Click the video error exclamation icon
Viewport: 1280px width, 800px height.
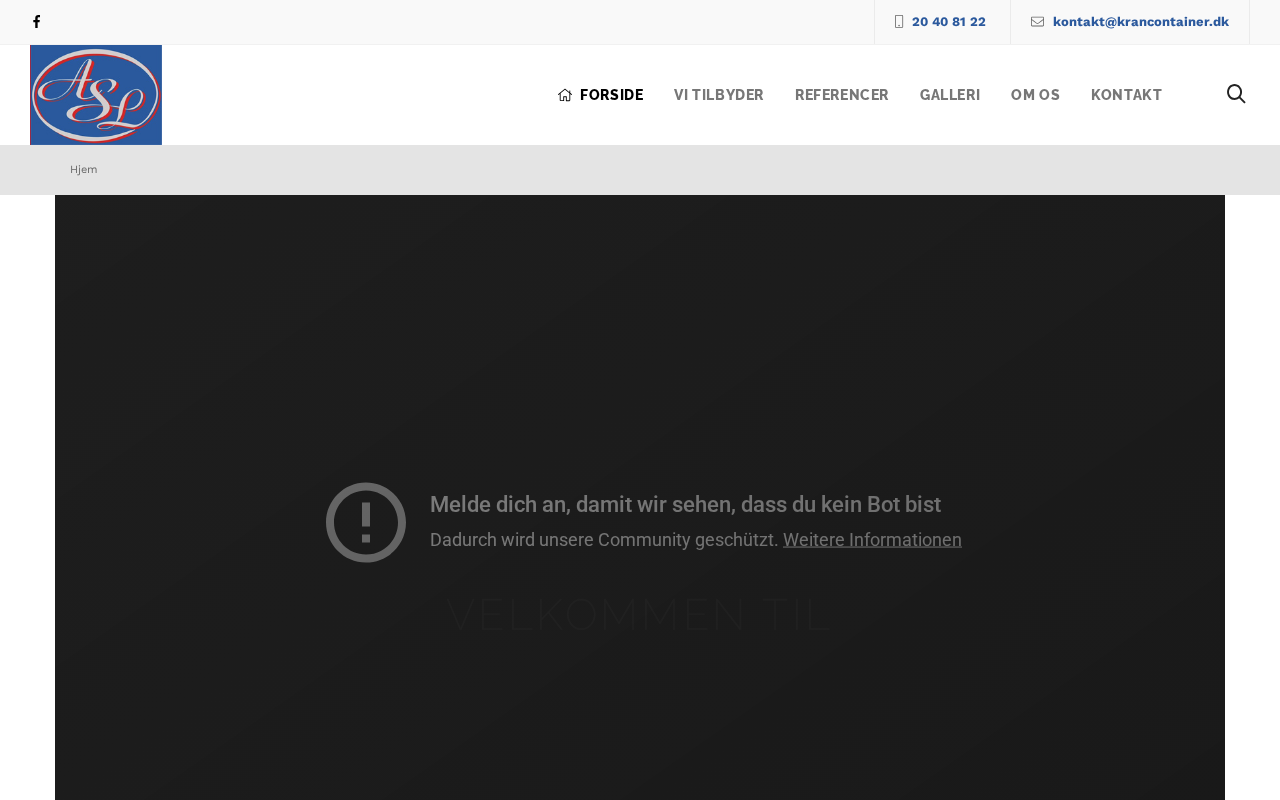tap(366, 522)
